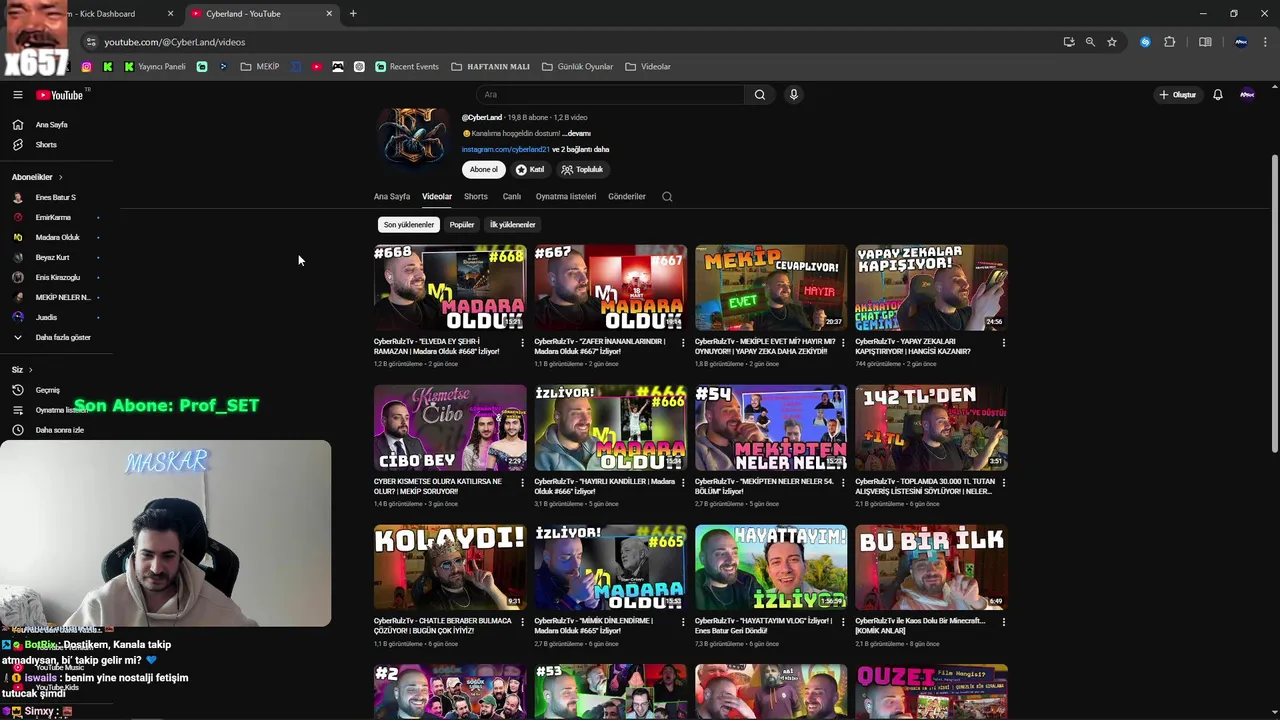This screenshot has width=1280, height=720.
Task: Open Chrome profile avatar
Action: (1241, 42)
